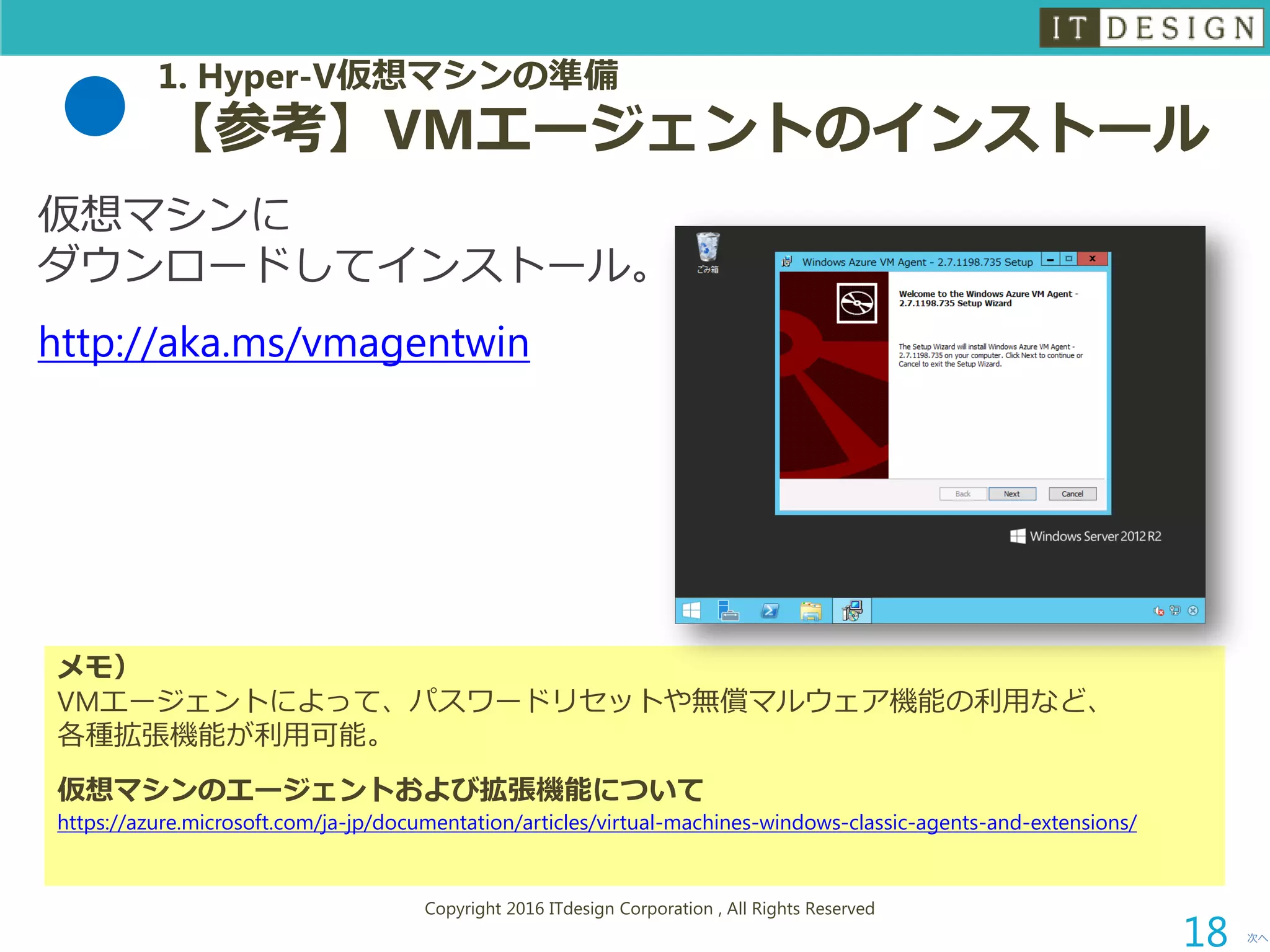Click the installer icon in the setup title bar
Viewport: 1270px width, 952px height.
(x=788, y=262)
